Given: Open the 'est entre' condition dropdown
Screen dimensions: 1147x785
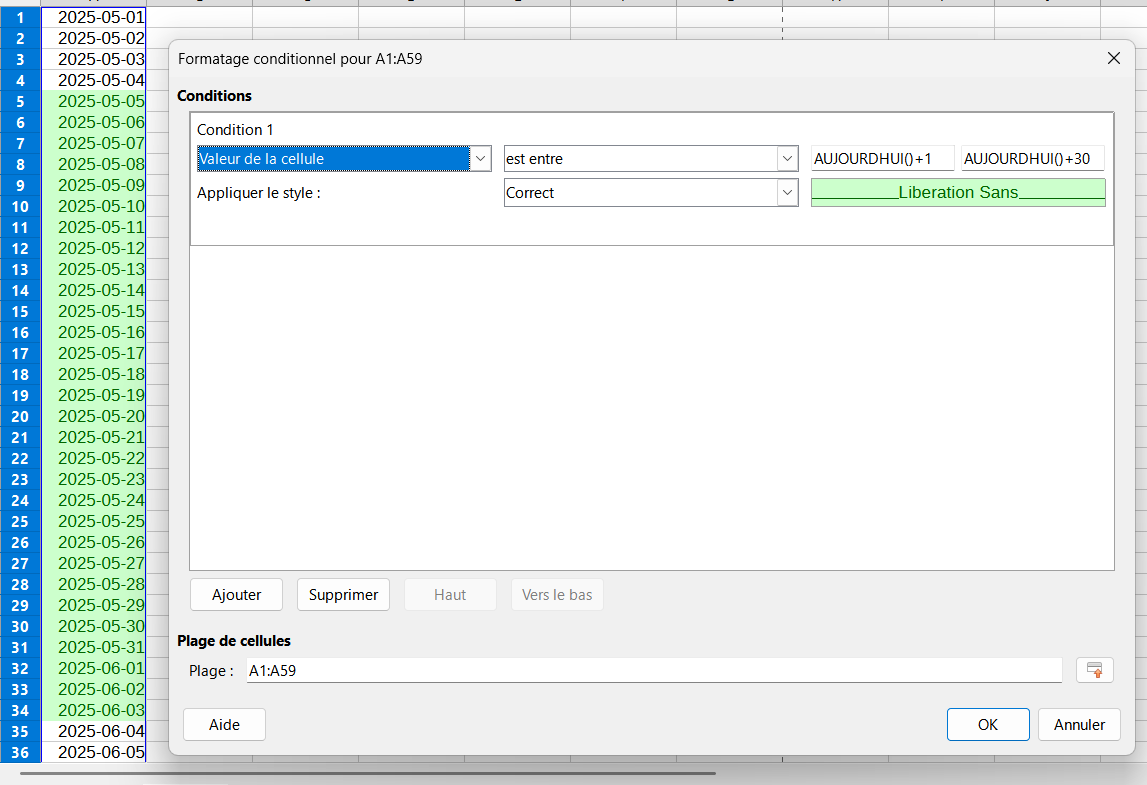Looking at the screenshot, I should (787, 159).
